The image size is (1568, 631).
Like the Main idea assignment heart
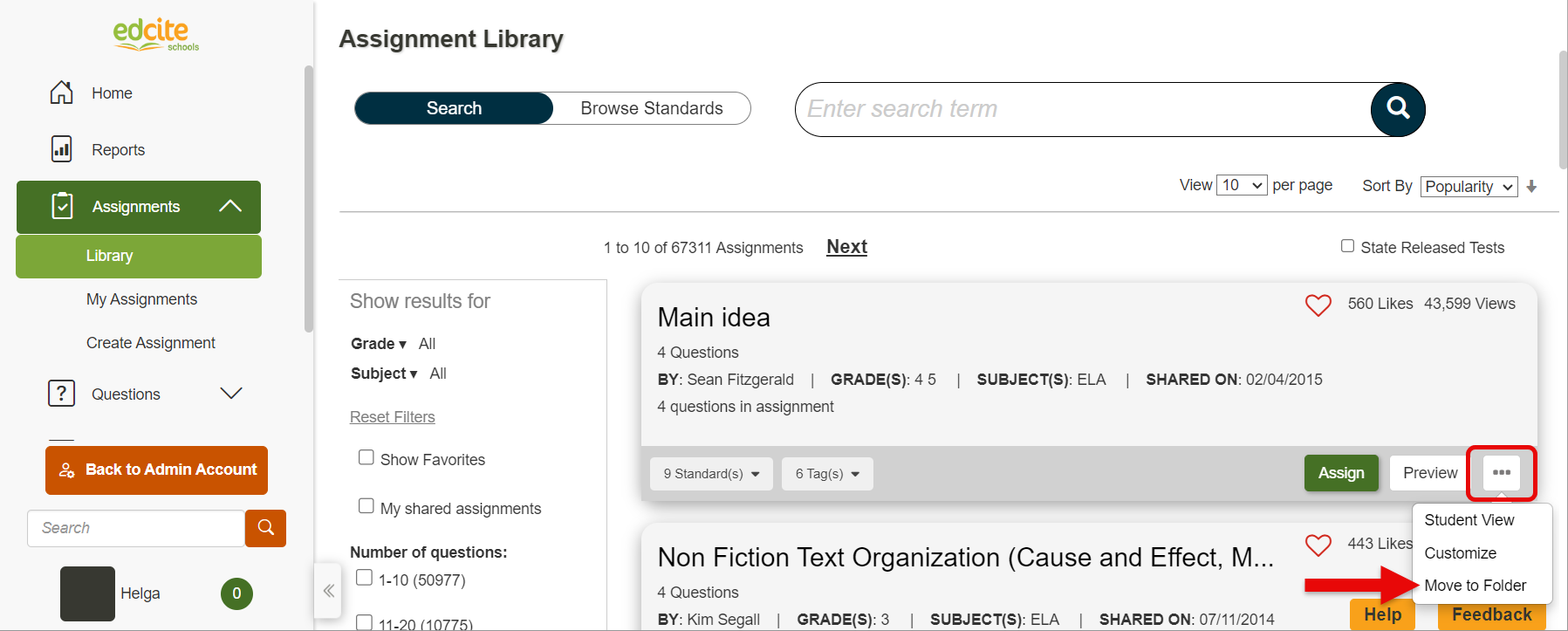(1318, 305)
